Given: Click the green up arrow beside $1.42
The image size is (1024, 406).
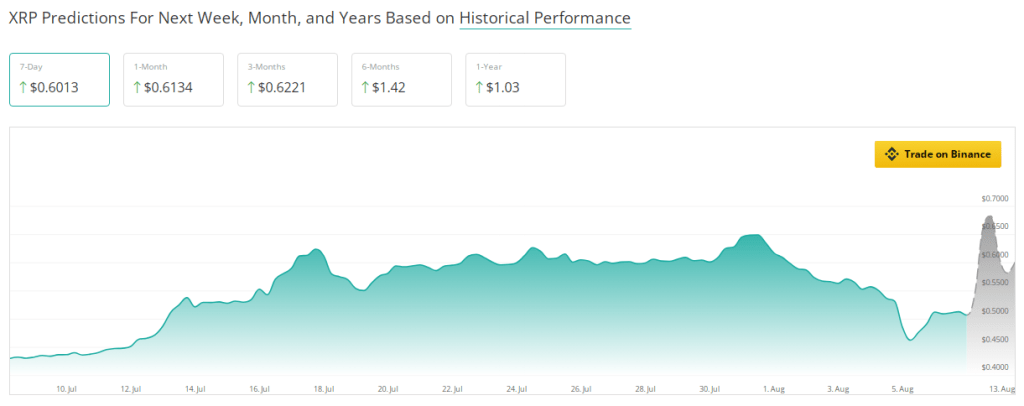Looking at the screenshot, I should click(x=366, y=88).
